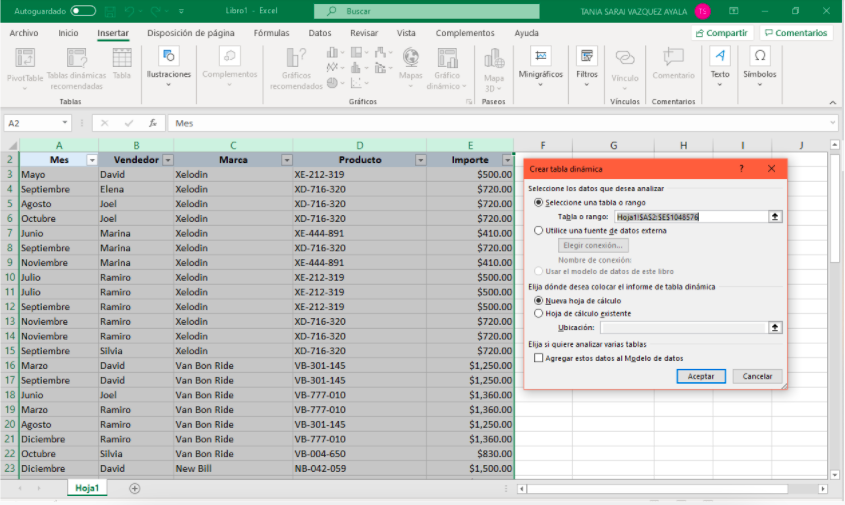Open the Vendedor column filter dropdown
Screen dimensions: 845x505
point(168,160)
